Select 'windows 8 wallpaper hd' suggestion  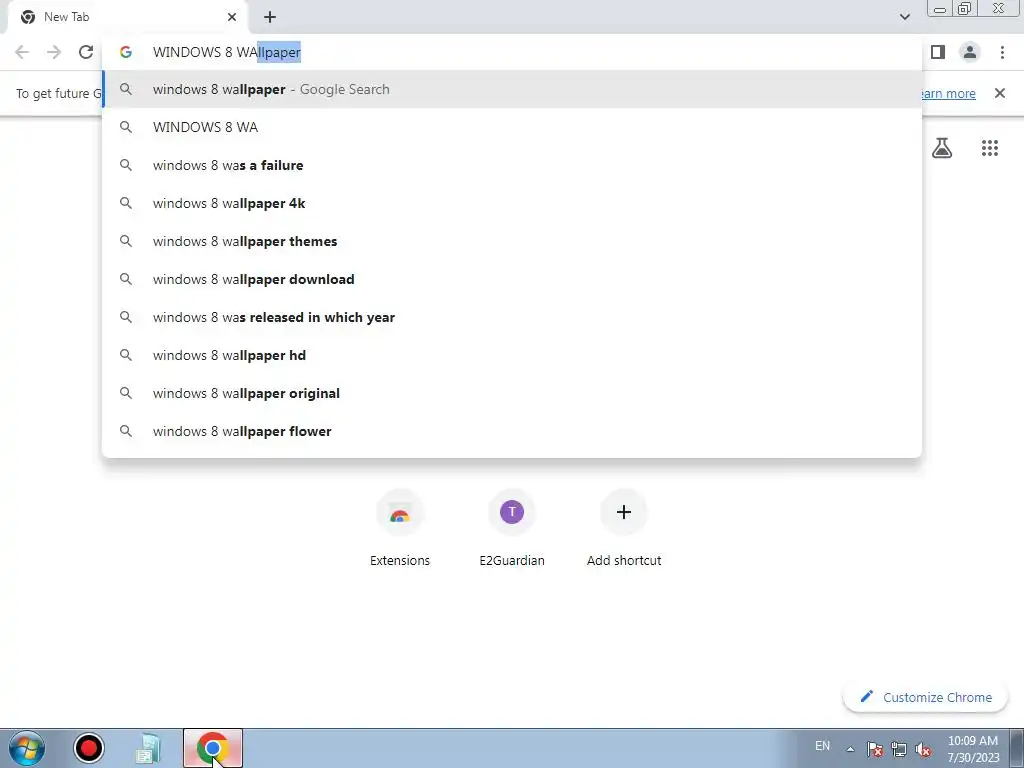tap(512, 355)
